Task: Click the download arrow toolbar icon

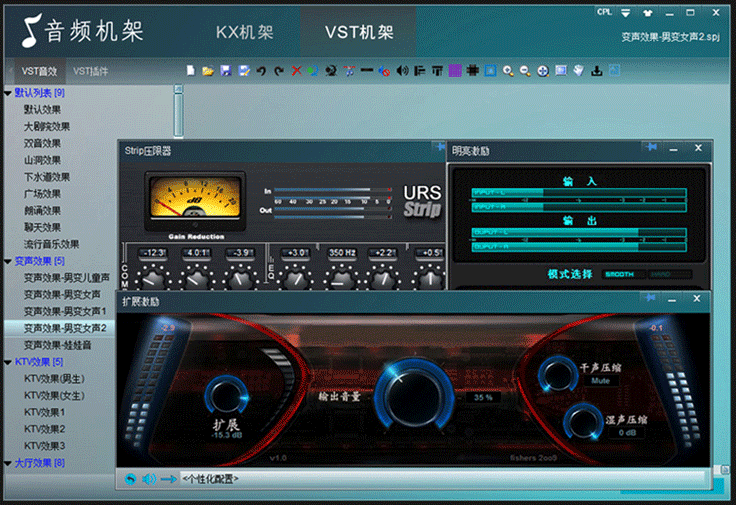Action: tap(597, 71)
